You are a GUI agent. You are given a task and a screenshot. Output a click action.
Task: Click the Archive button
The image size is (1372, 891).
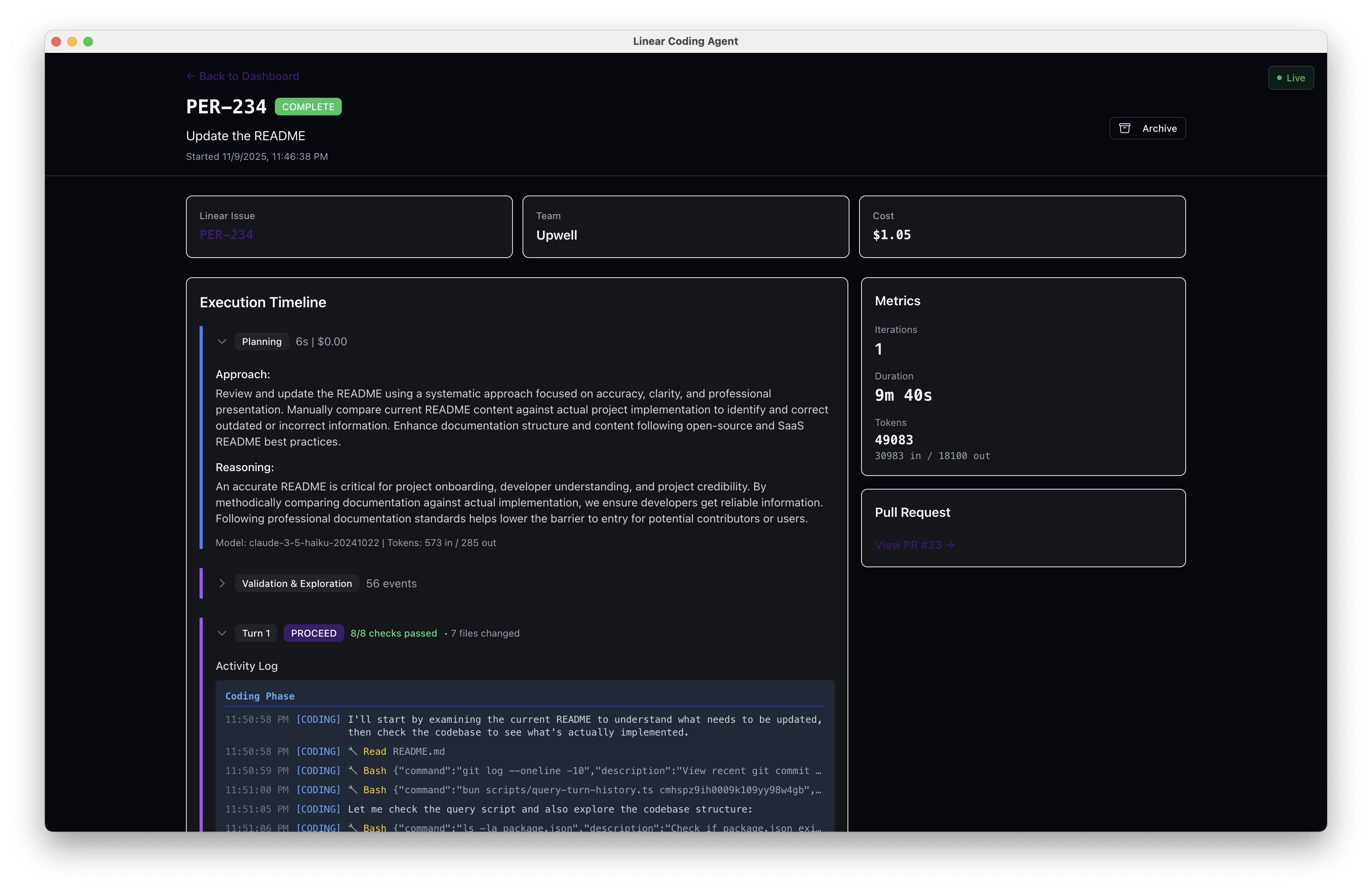[x=1148, y=128]
